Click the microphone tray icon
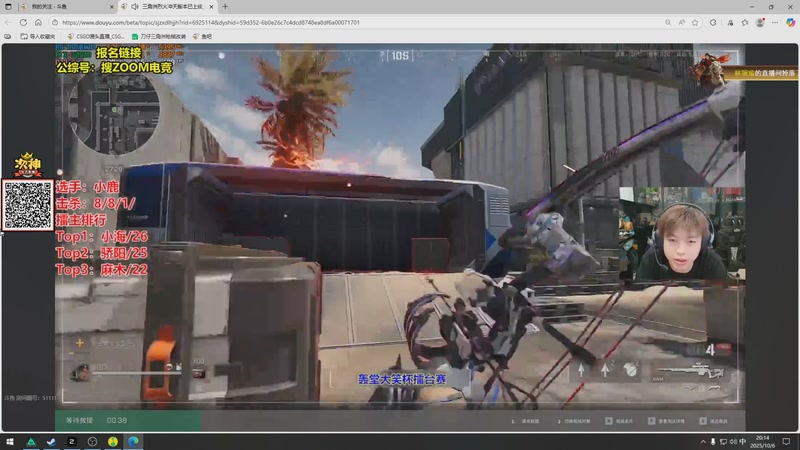The height and width of the screenshot is (450, 800). click(713, 441)
